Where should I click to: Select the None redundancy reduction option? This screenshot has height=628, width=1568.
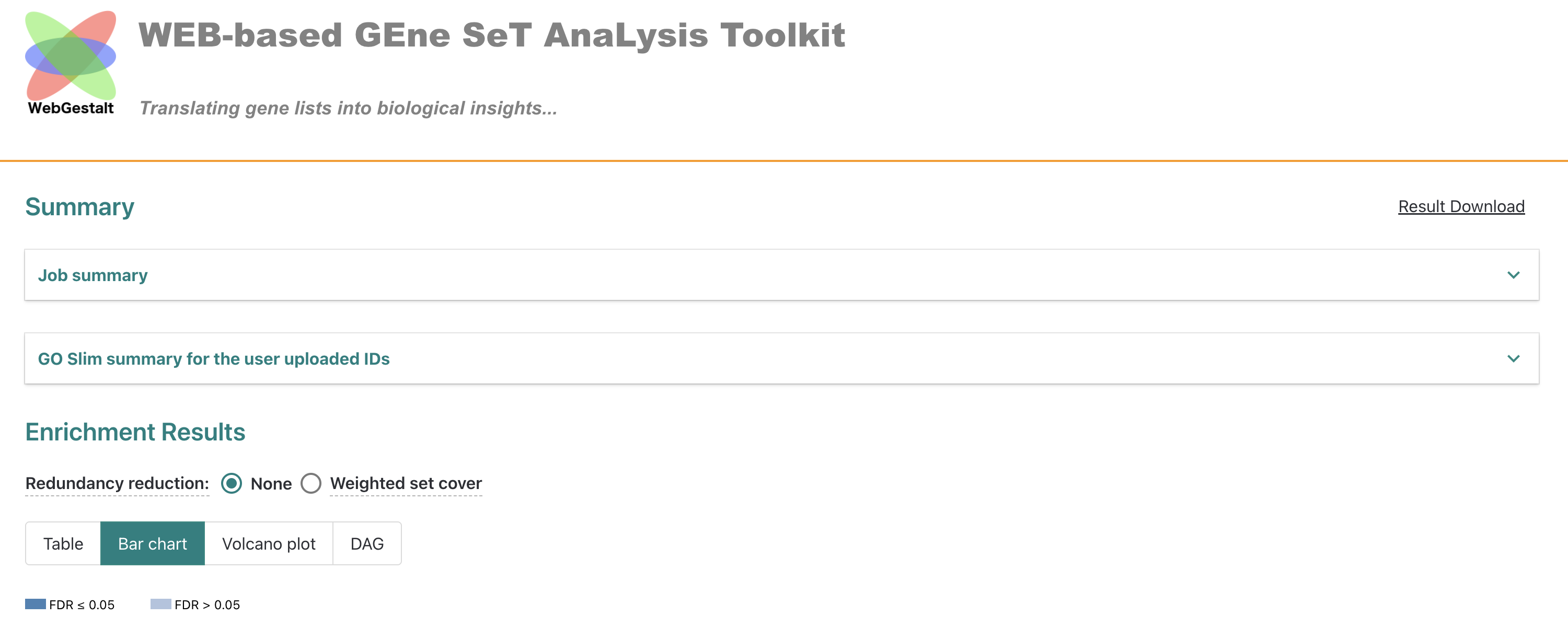[x=232, y=484]
